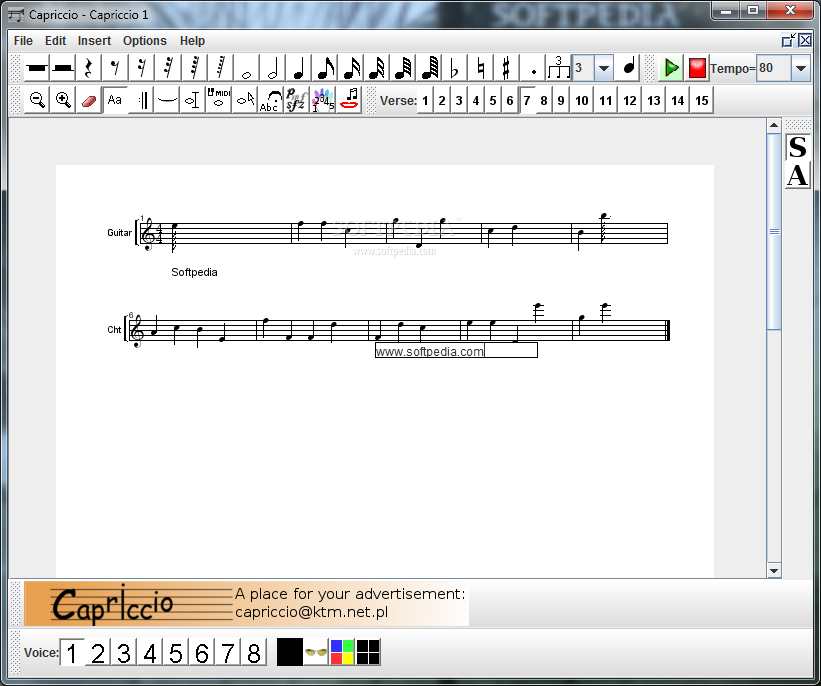Screen dimensions: 821x686
Task: Switch to verse 1
Action: (x=425, y=101)
